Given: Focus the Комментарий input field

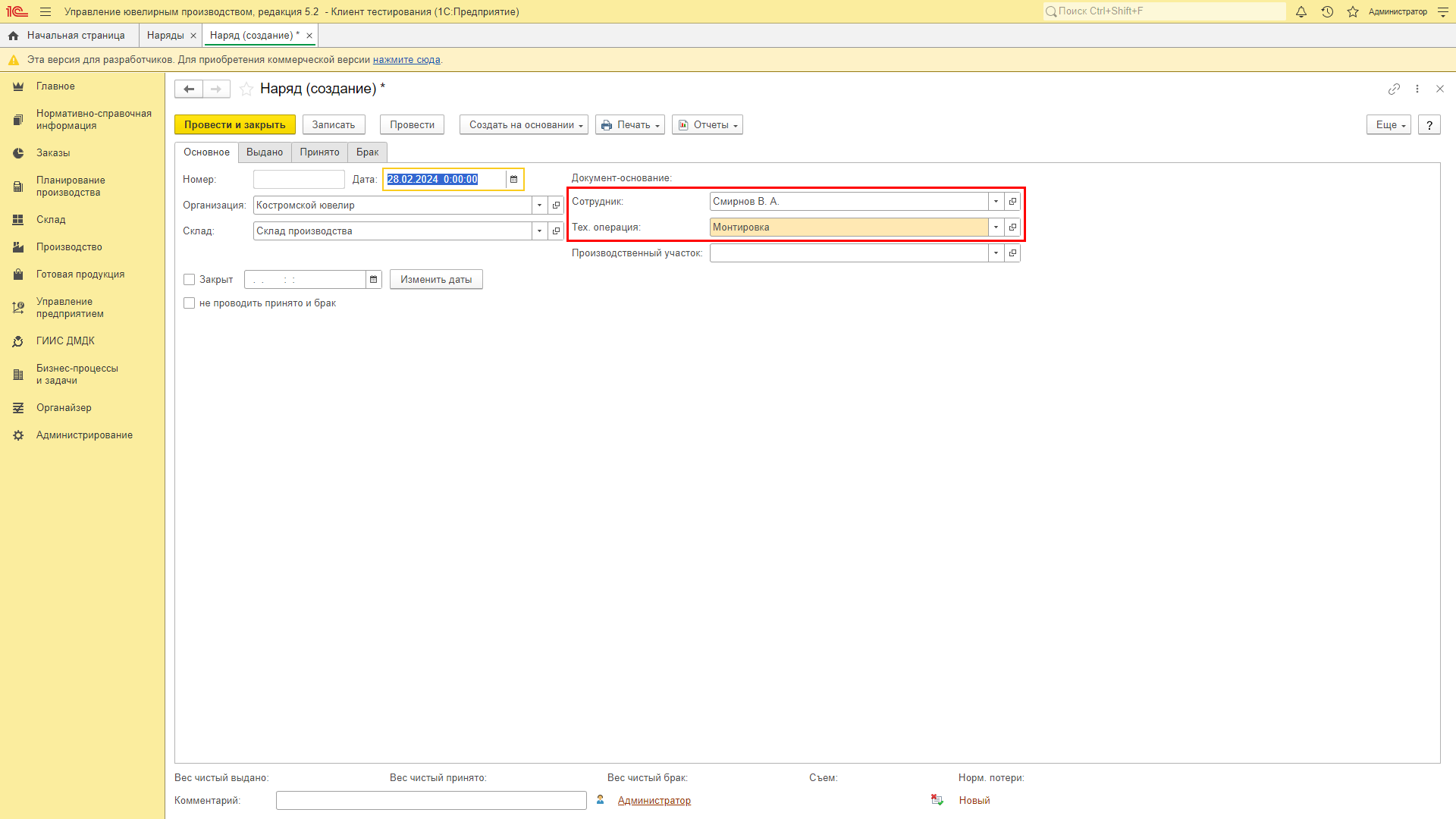Looking at the screenshot, I should (x=431, y=801).
